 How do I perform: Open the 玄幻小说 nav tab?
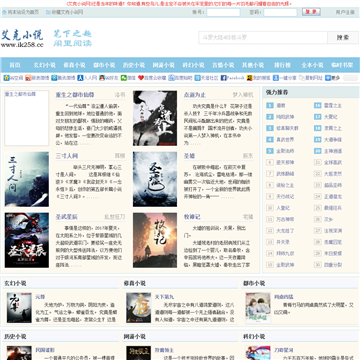coord(45,65)
